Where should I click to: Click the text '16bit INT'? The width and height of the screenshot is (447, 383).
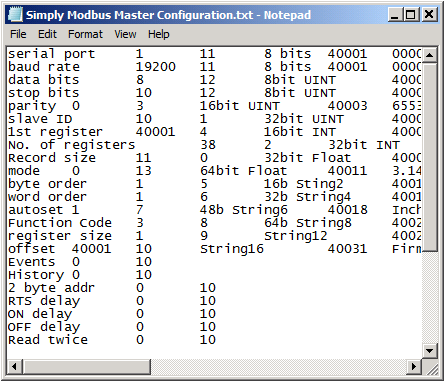coord(300,132)
